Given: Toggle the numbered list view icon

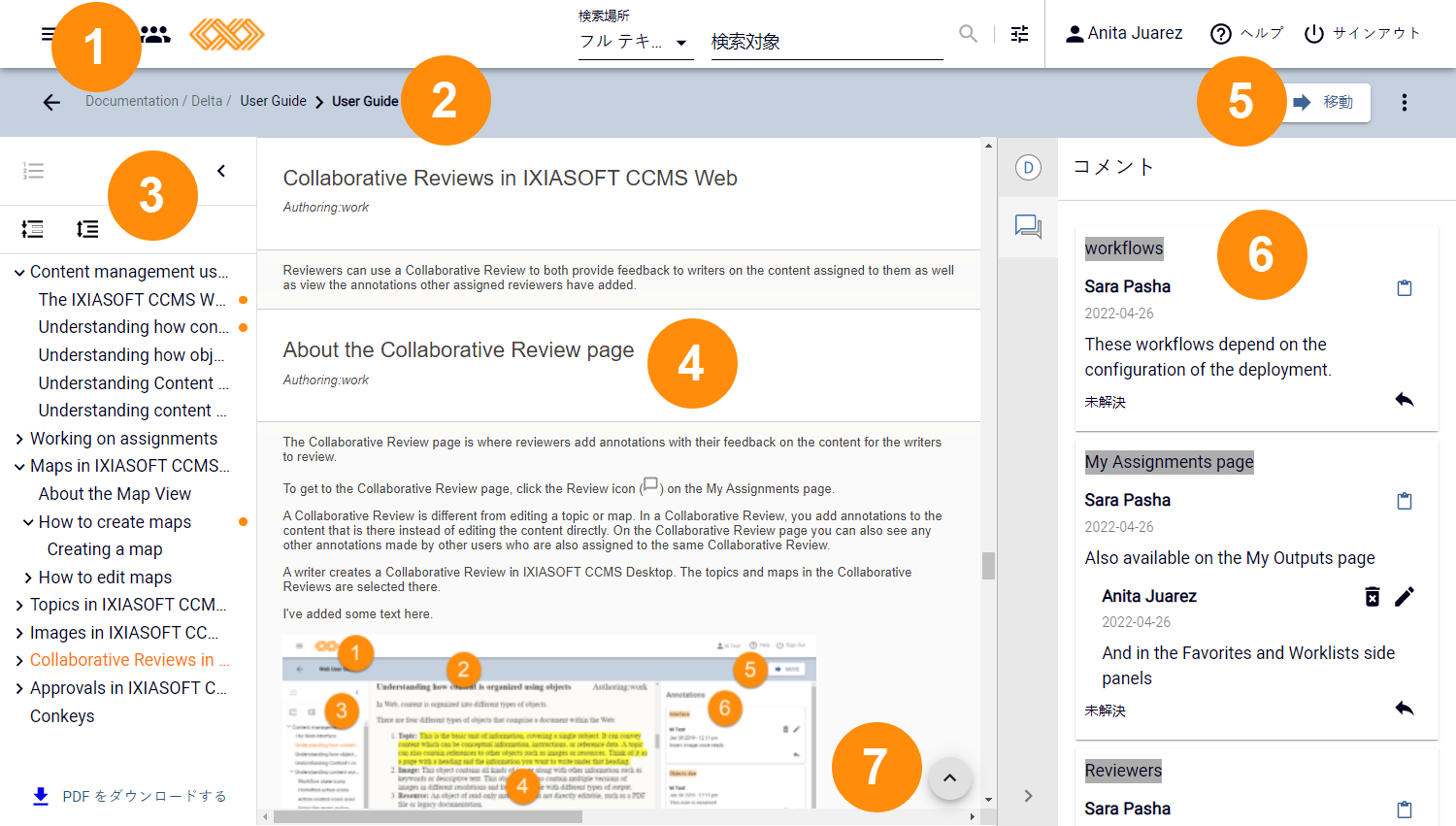Looking at the screenshot, I should pos(33,171).
